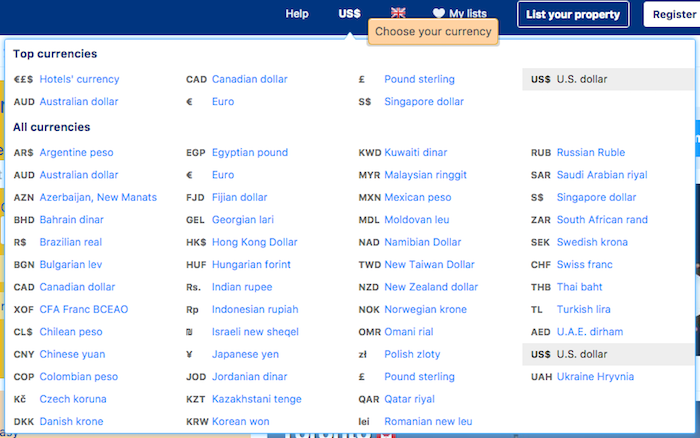Viewport: 700px width, 438px height.
Task: Click the List your property button
Action: tap(573, 14)
